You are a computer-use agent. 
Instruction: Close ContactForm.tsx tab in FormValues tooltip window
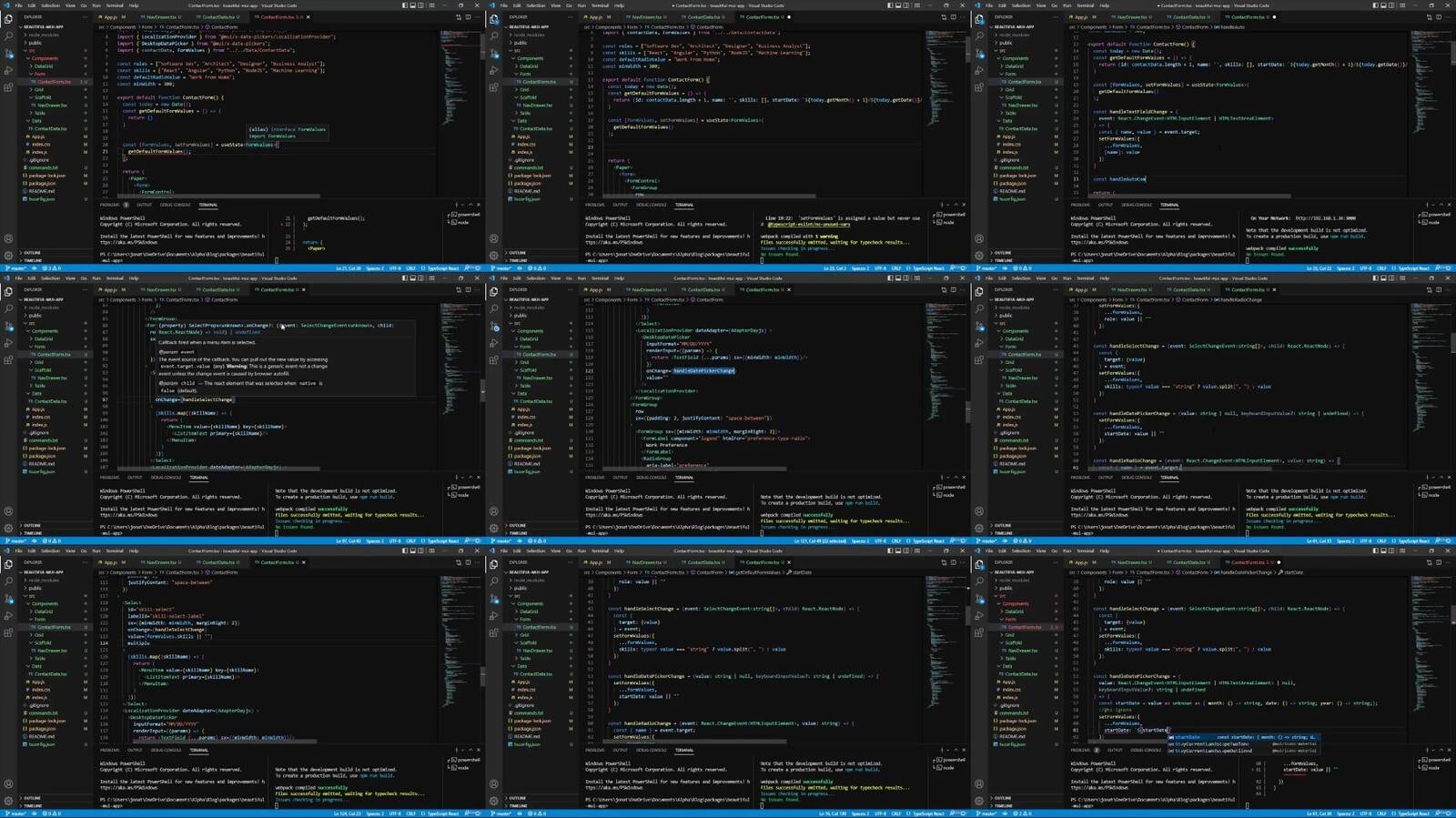pyautogui.click(x=308, y=17)
